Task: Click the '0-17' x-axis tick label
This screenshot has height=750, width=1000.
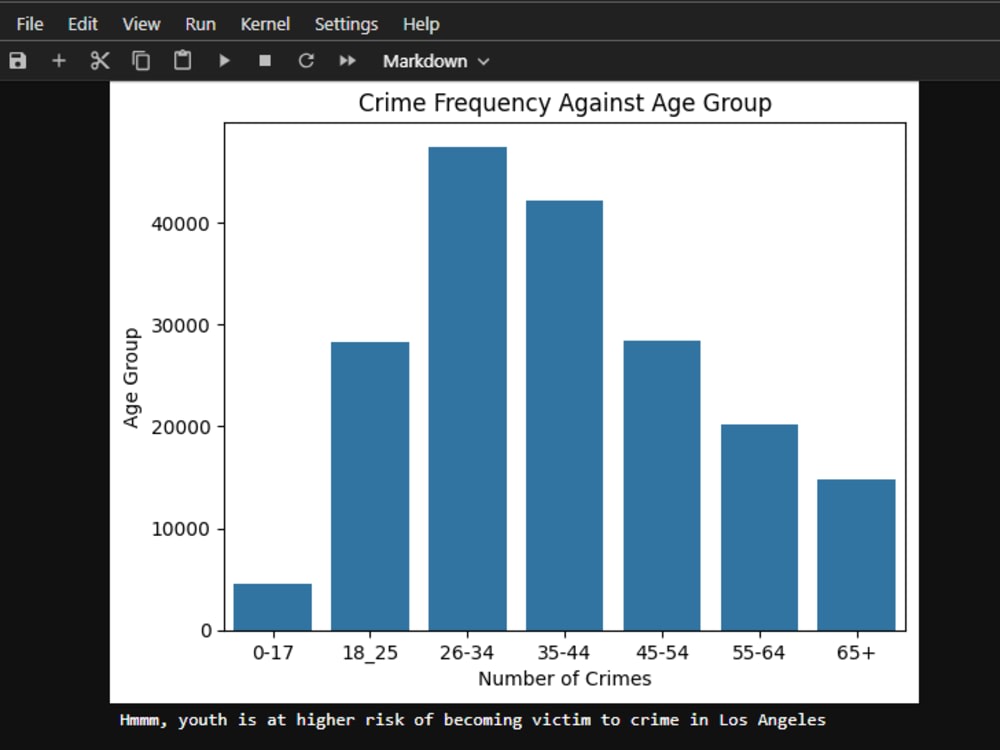Action: click(x=273, y=653)
